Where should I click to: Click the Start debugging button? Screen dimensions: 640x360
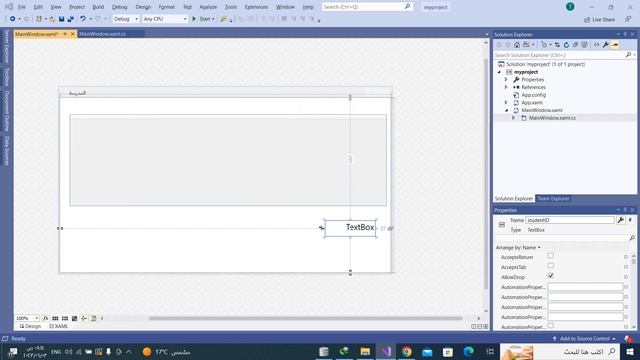203,19
